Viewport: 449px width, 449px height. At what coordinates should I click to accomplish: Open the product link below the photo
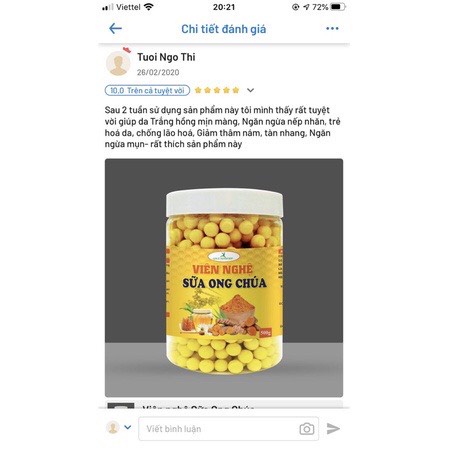pos(224,405)
